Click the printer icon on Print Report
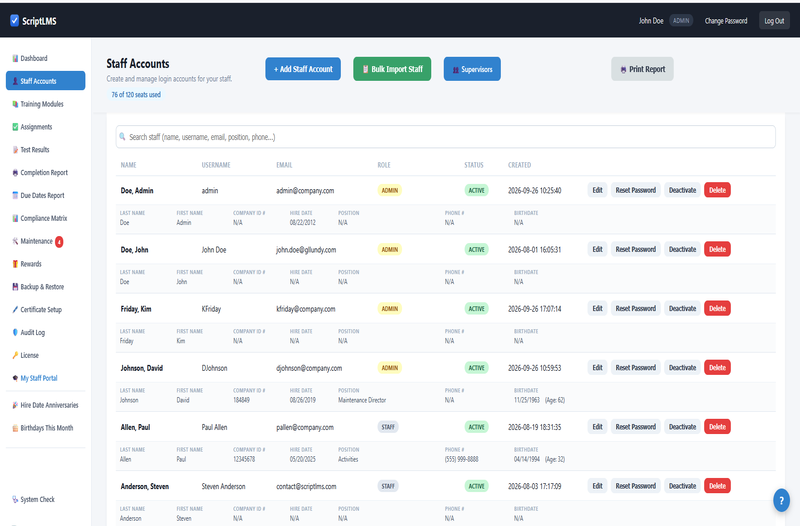Image resolution: width=800 pixels, height=526 pixels. point(623,69)
